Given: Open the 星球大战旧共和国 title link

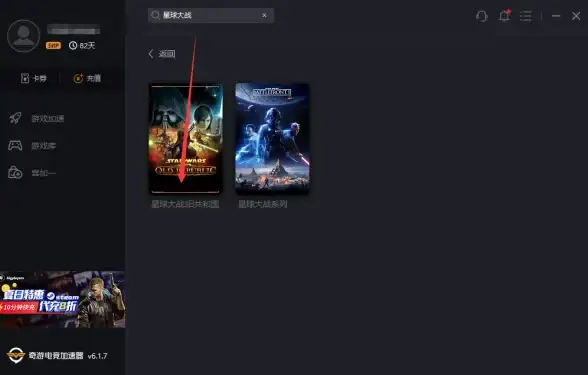Looking at the screenshot, I should click(185, 204).
